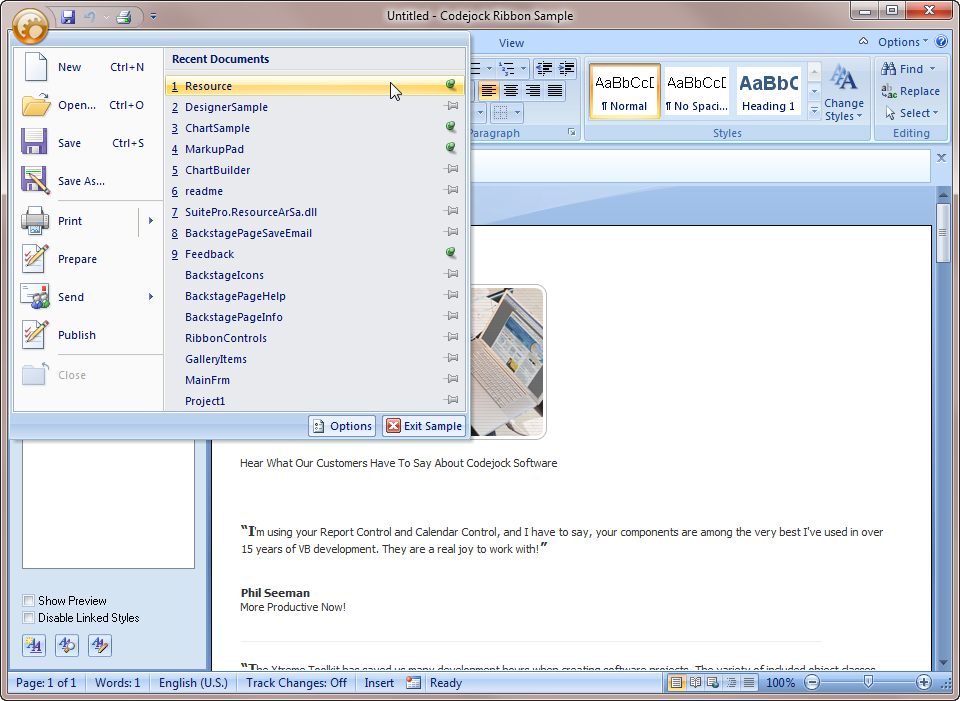Screen dimensions: 960x701
Task: Switch to Draft view icon
Action: pyautogui.click(x=749, y=682)
